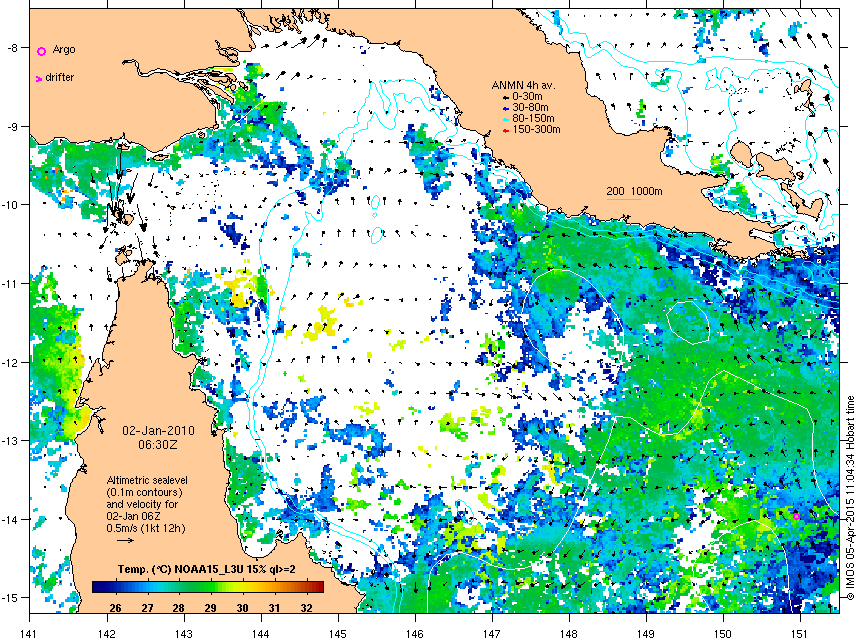Click the '02-Jan-2010' date label
The width and height of the screenshot is (860, 640).
click(x=158, y=431)
